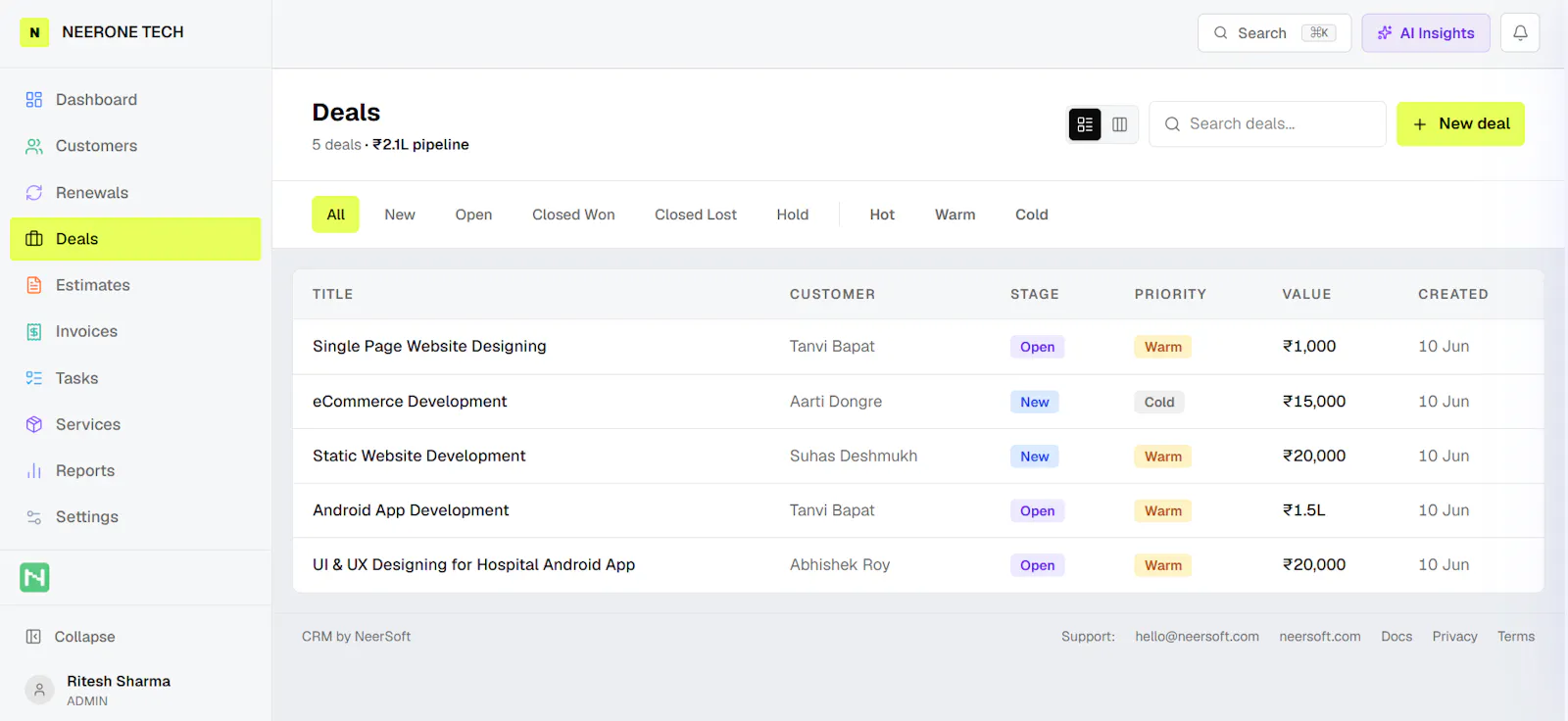Viewport: 1568px width, 721px height.
Task: Focus the Search deals input field
Action: (1268, 124)
